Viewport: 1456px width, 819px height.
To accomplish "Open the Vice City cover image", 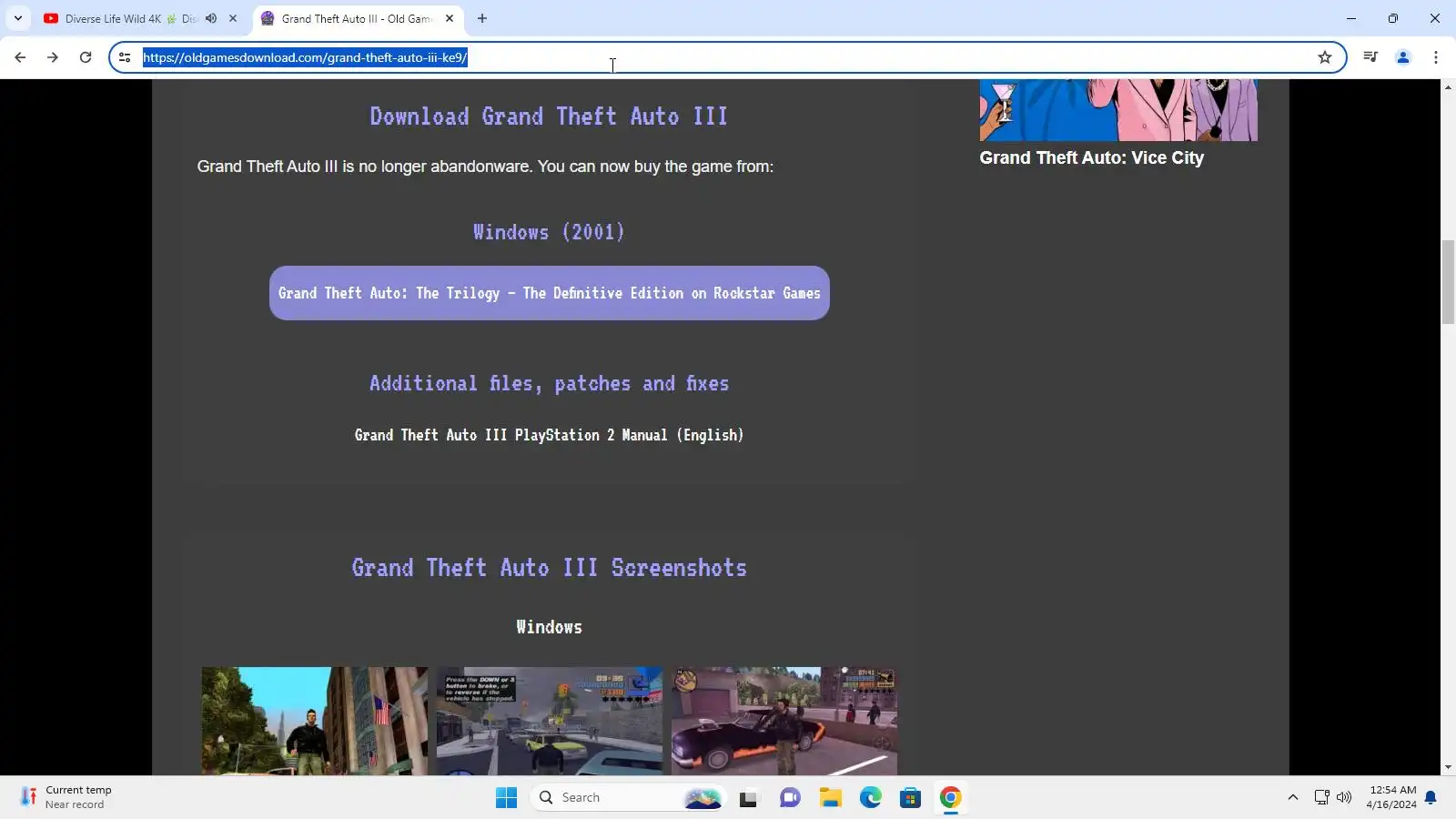I will tap(1118, 110).
